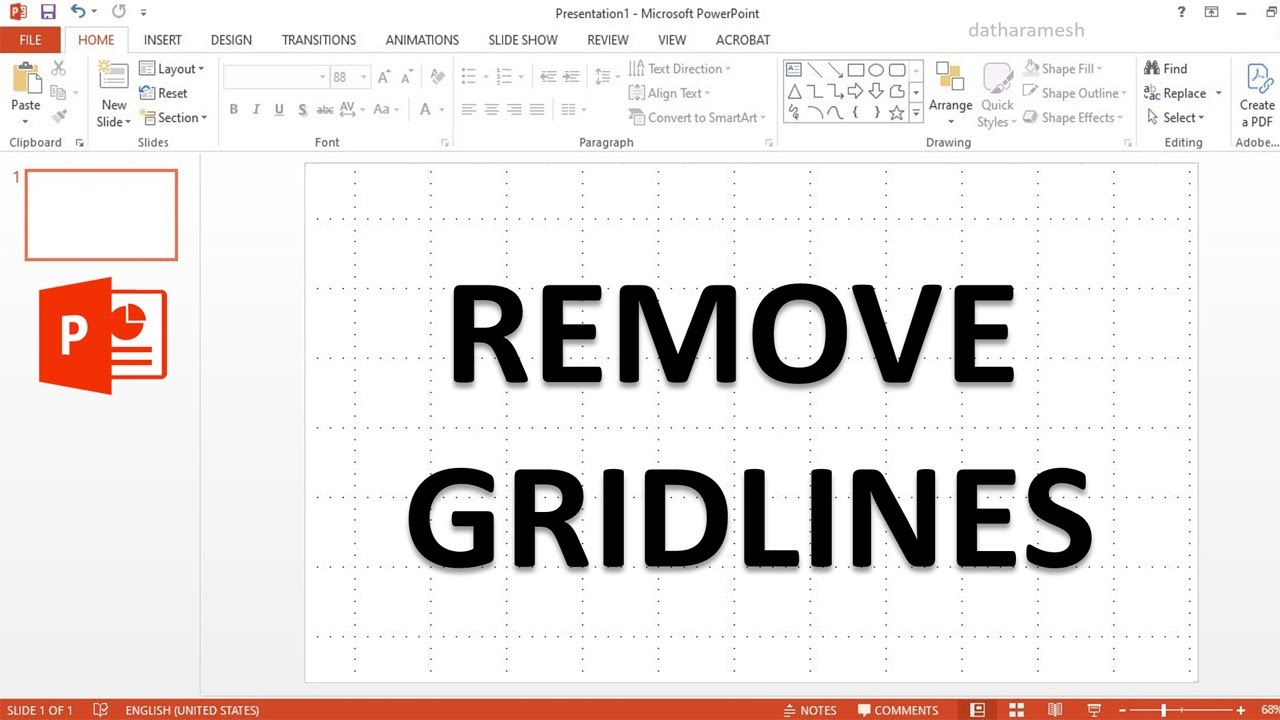
Task: Open the Shape Fill dropdown
Action: [x=1064, y=69]
